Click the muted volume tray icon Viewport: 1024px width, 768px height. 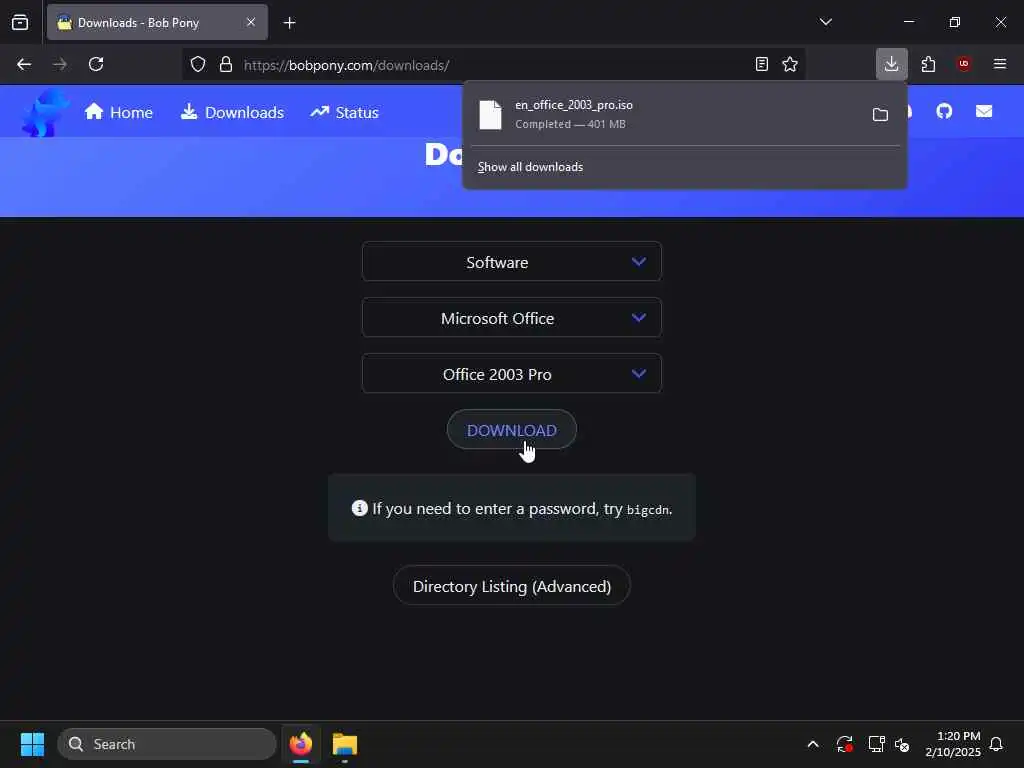[903, 744]
